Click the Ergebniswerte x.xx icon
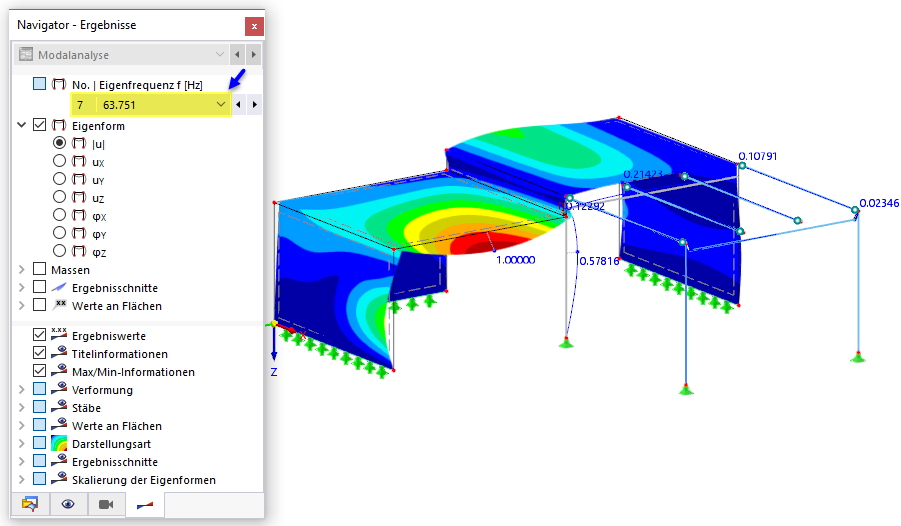The image size is (901, 526). click(59, 334)
